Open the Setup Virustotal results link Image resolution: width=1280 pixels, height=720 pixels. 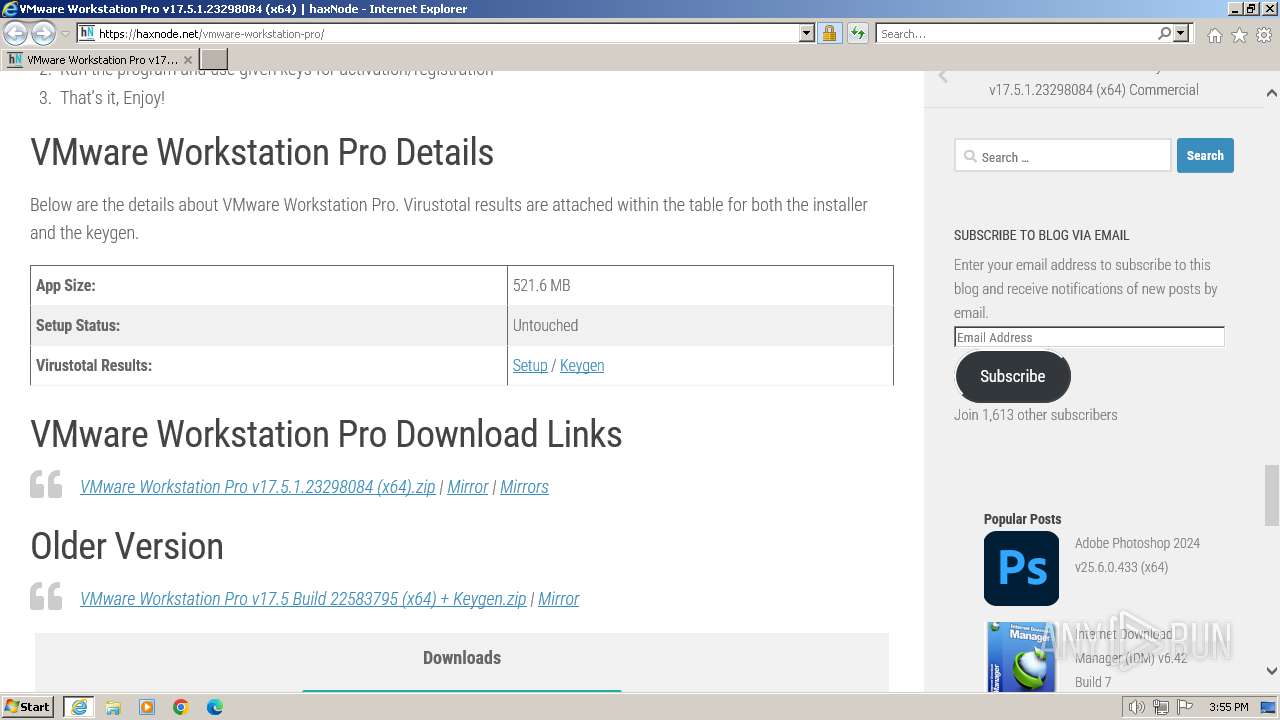(530, 365)
